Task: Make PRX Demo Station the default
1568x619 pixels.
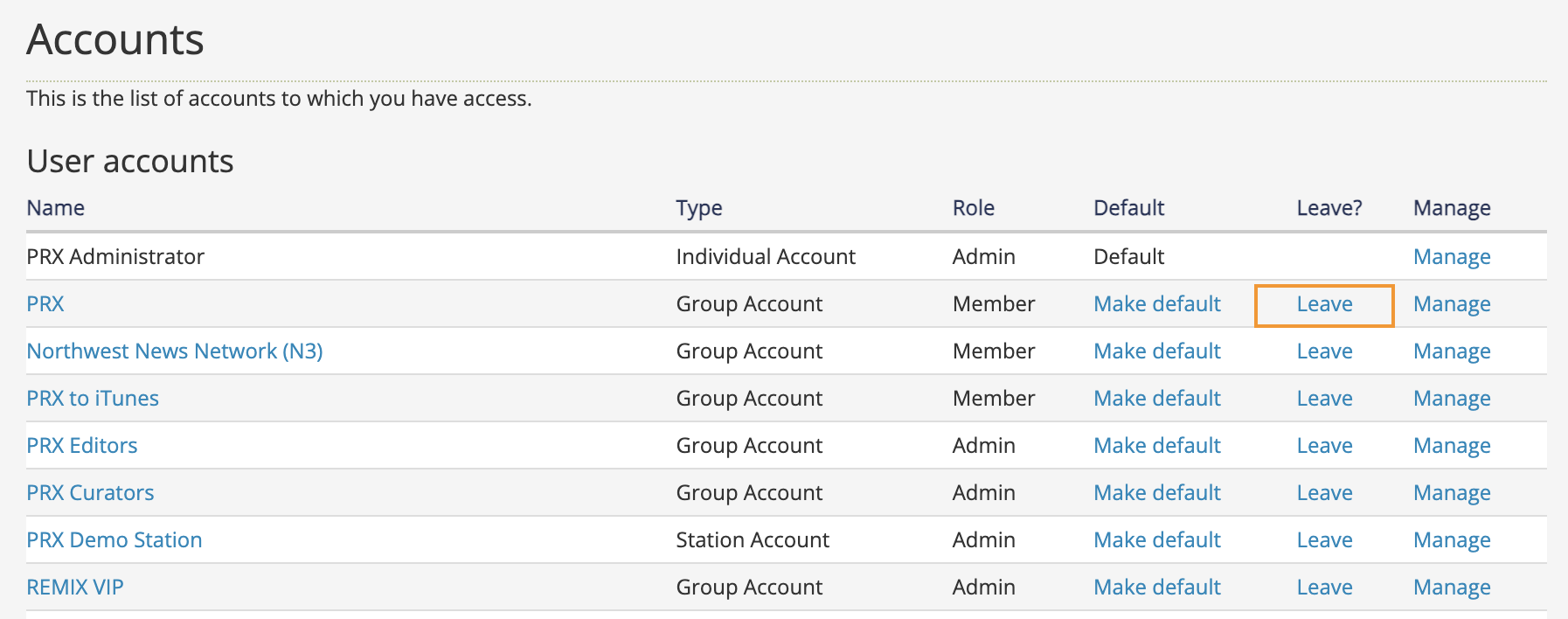Action: coord(1157,539)
